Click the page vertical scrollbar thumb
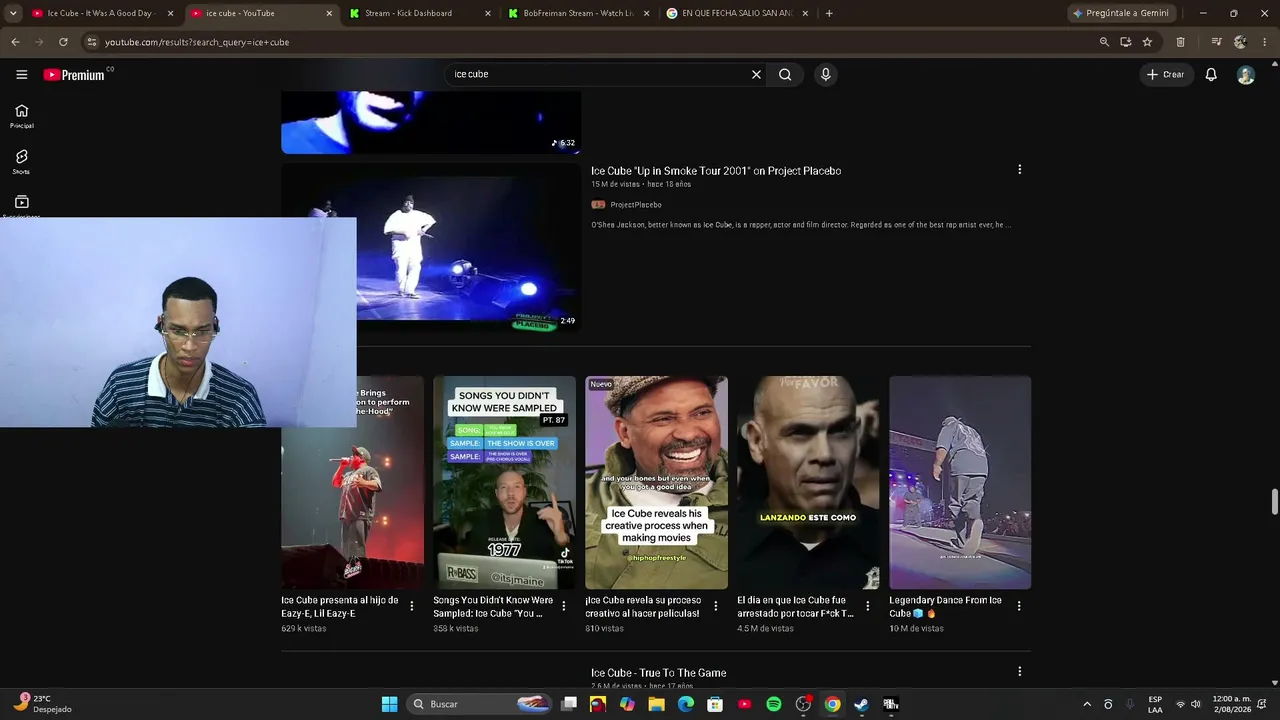This screenshot has height=720, width=1280. [1274, 501]
